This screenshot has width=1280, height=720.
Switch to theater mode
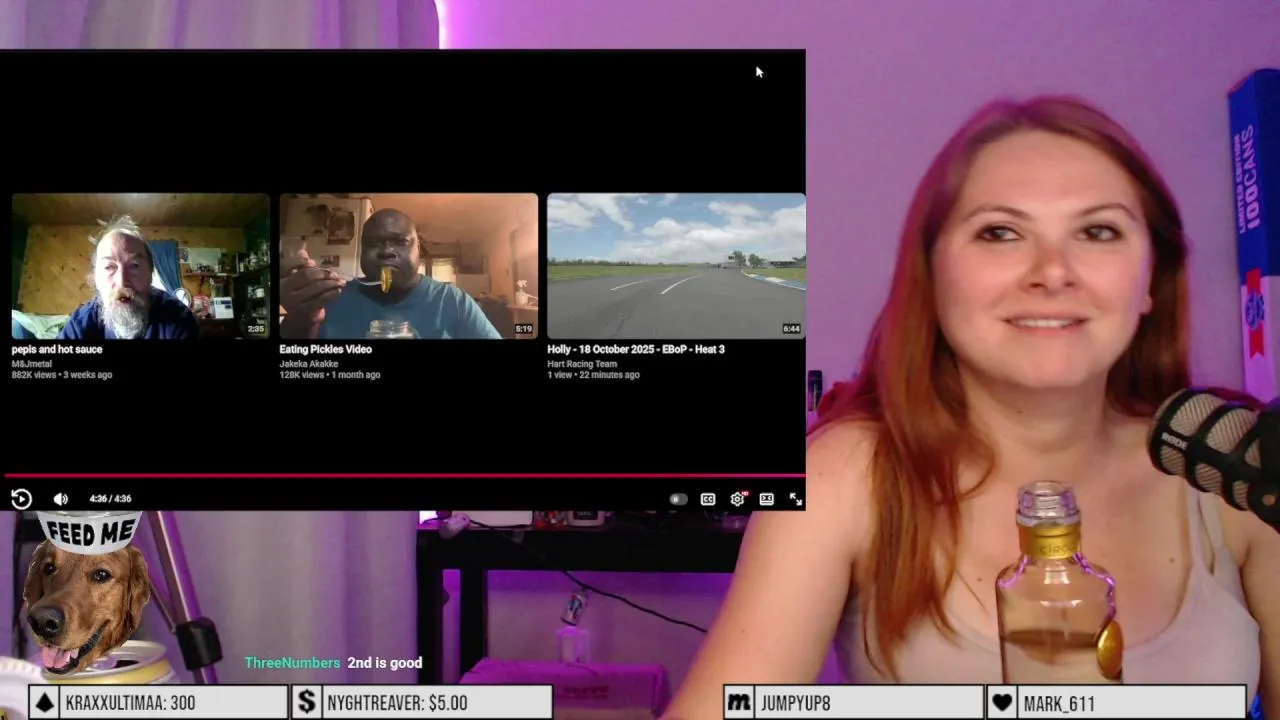[x=766, y=499]
